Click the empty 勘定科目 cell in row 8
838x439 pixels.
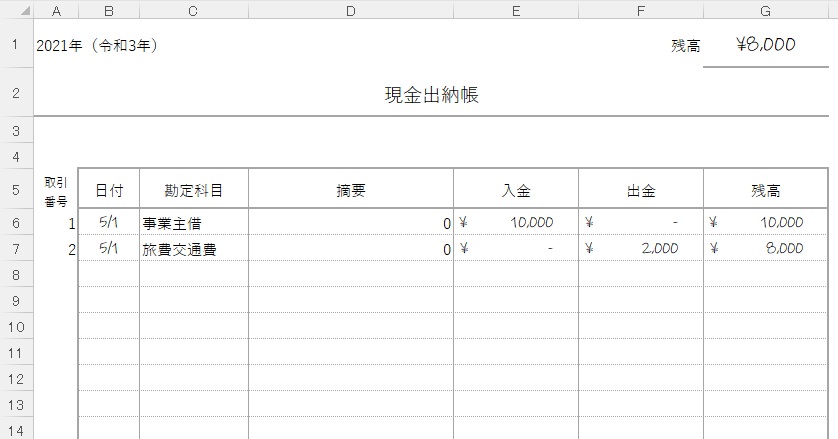tap(193, 274)
